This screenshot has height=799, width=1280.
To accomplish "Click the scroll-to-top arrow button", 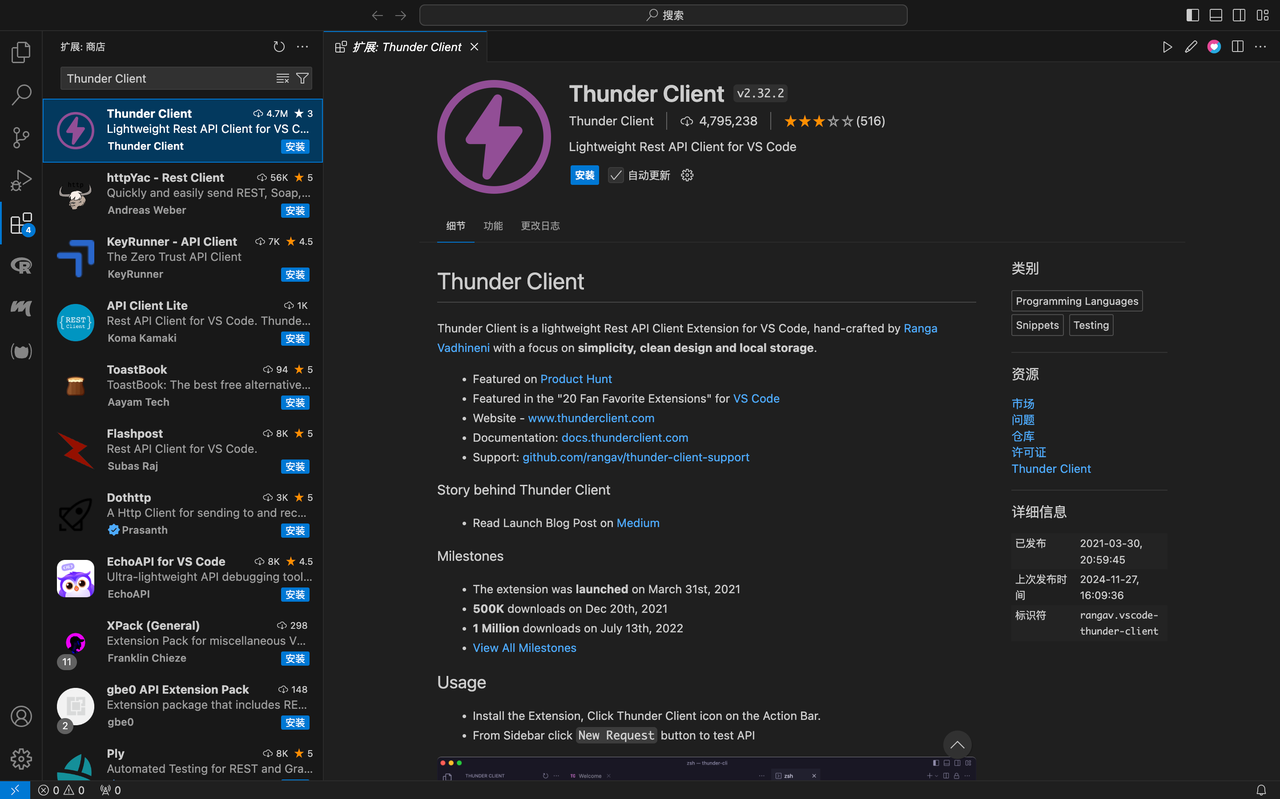I will point(957,744).
